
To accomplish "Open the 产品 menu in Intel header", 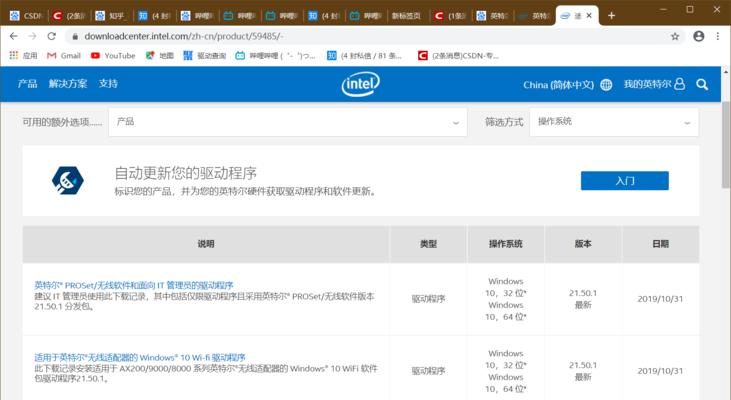I will tap(28, 84).
